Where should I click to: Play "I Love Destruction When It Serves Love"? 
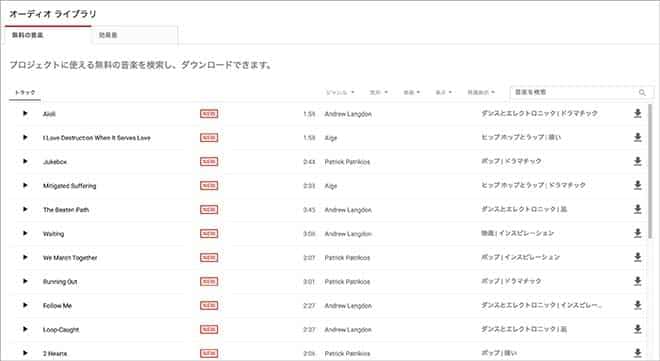(25, 137)
